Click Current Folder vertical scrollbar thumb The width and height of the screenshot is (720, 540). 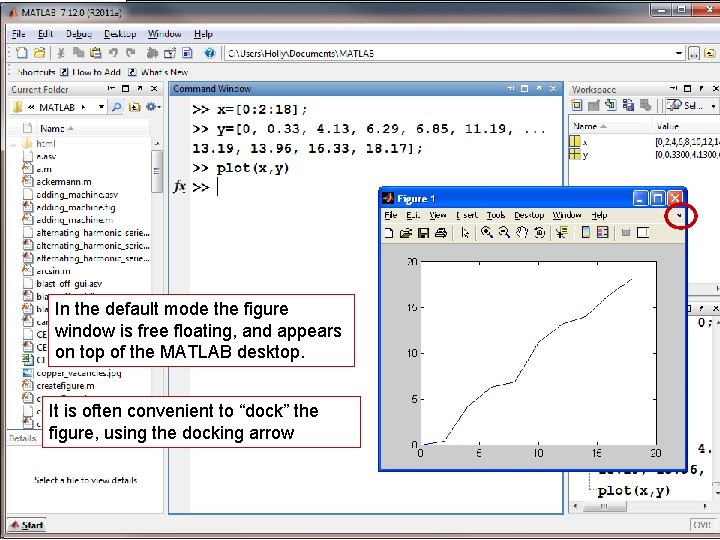(156, 171)
